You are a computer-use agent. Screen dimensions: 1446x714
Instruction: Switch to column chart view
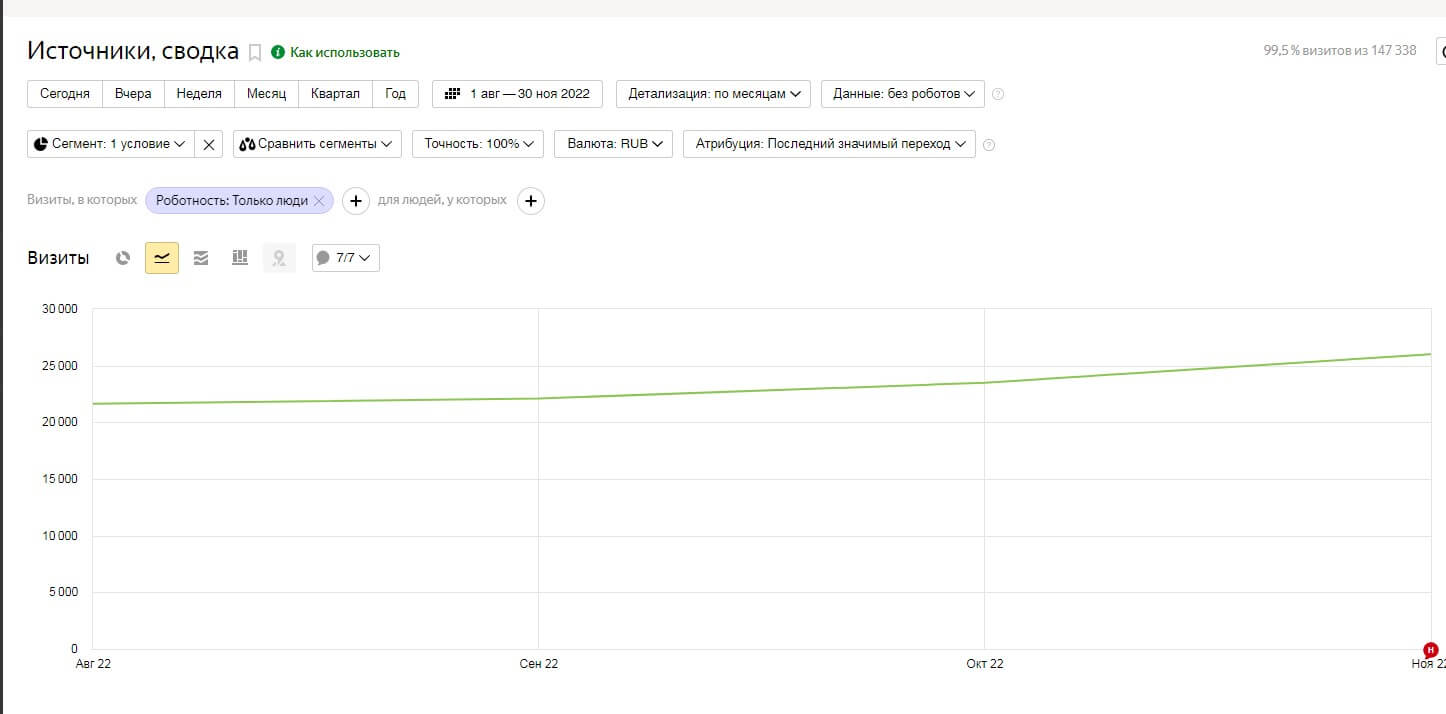point(240,258)
